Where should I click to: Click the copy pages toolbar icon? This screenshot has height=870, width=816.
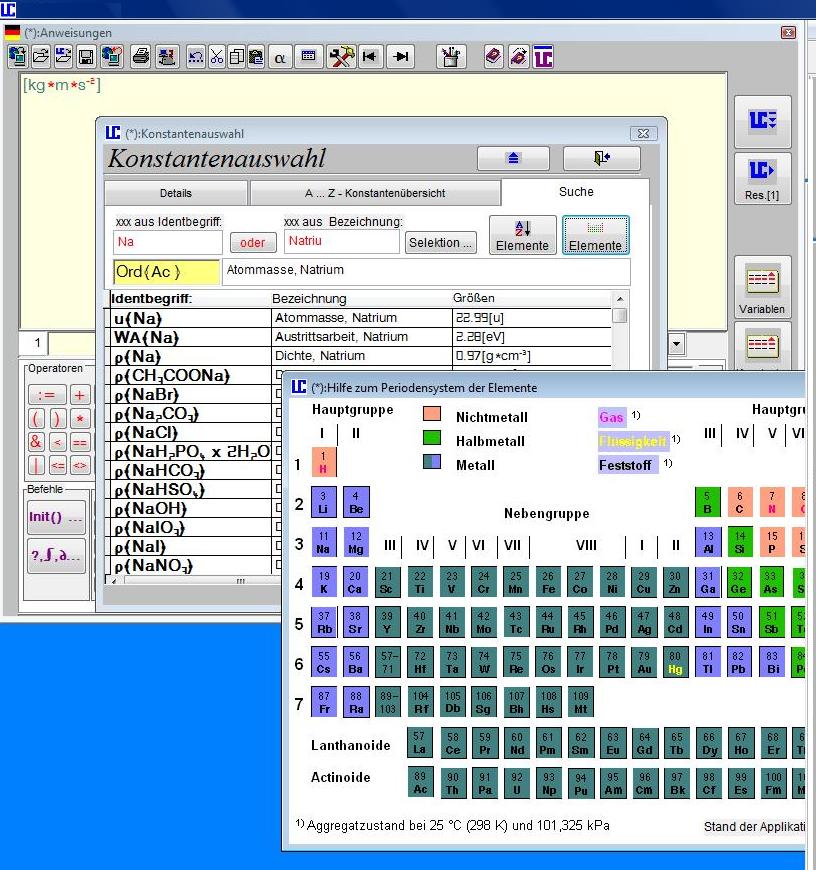(x=236, y=57)
